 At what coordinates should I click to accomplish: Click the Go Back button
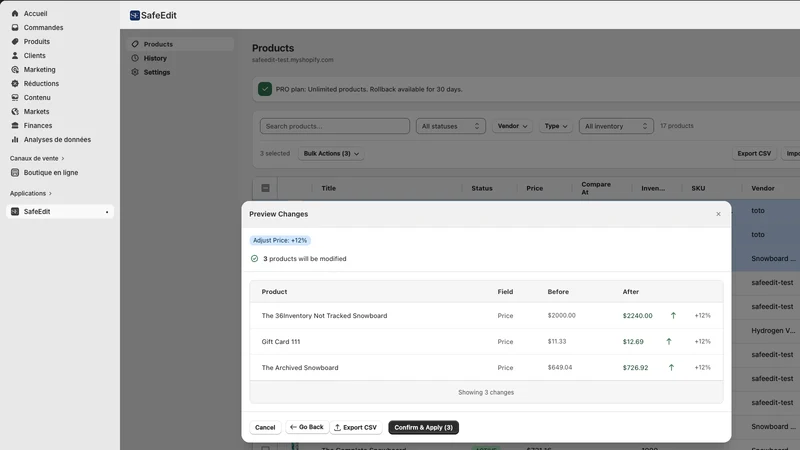pyautogui.click(x=307, y=427)
